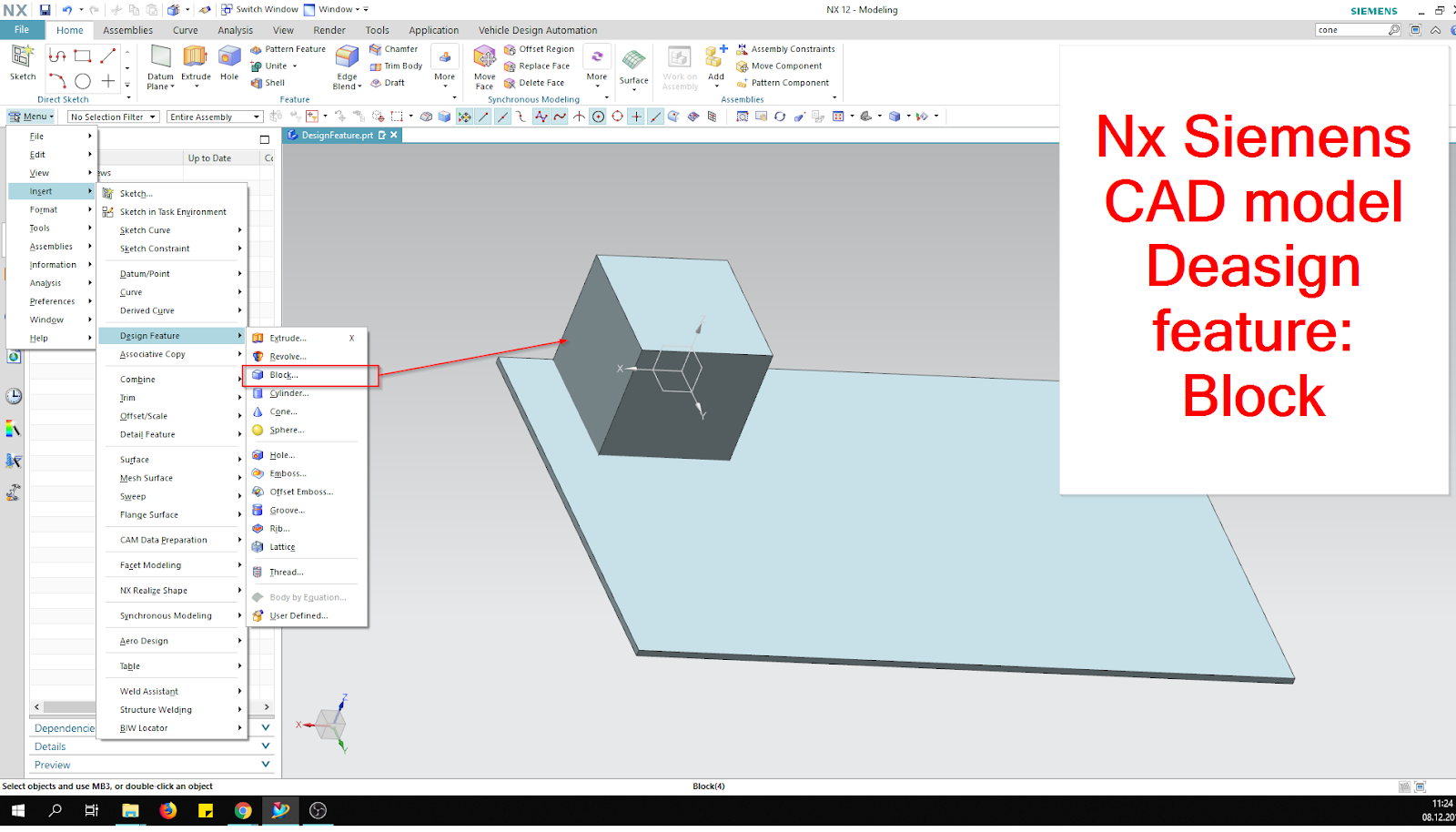The height and width of the screenshot is (832, 1456).
Task: Click Switch Window button in title bar
Action: click(259, 9)
